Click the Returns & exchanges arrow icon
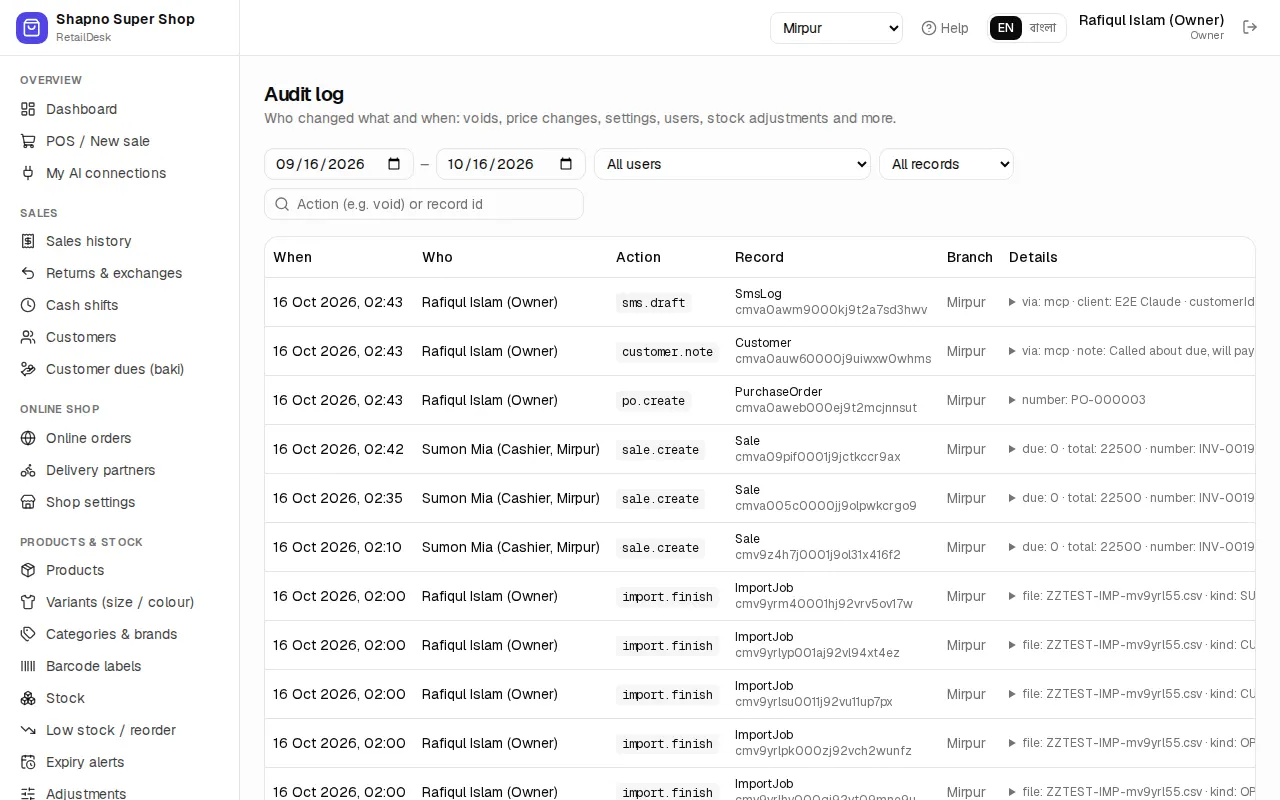Viewport: 1280px width, 800px height. click(x=28, y=273)
